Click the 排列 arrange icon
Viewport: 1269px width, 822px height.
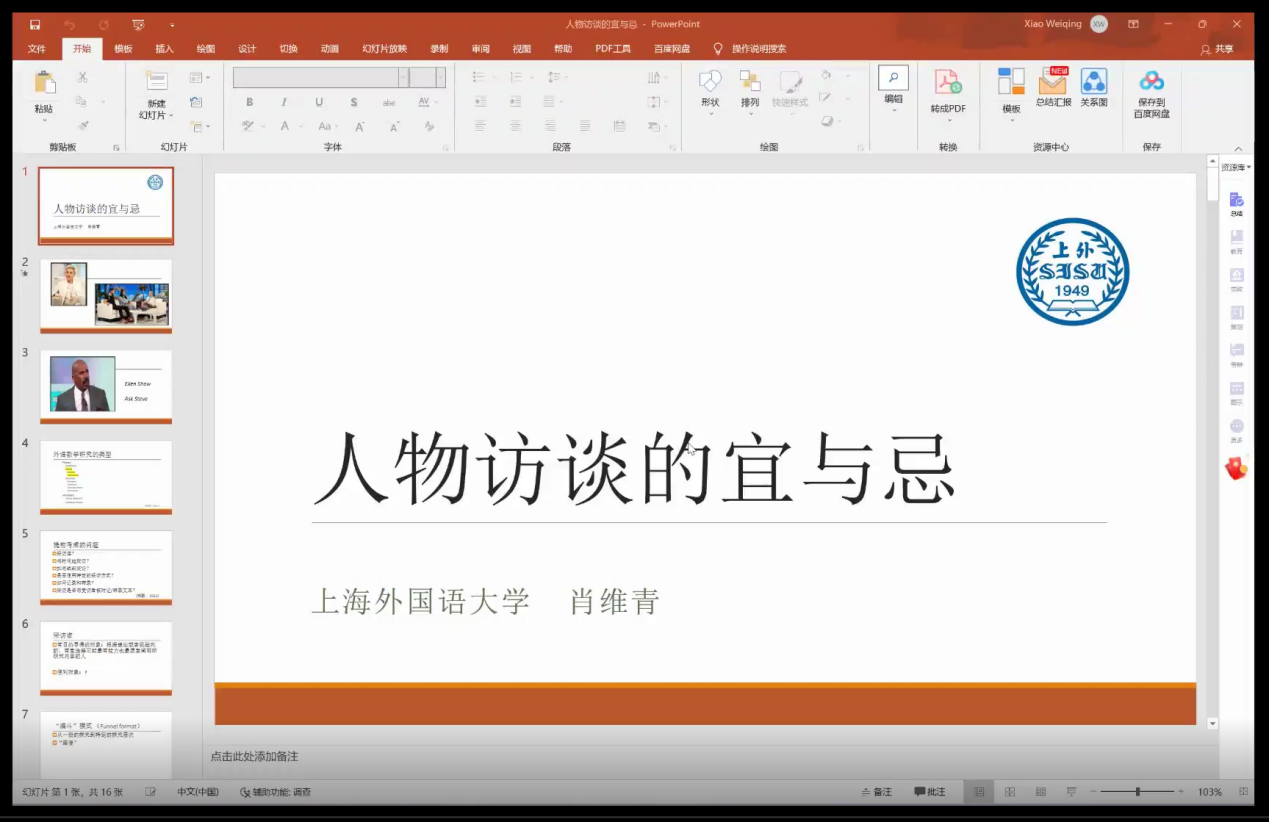point(750,82)
